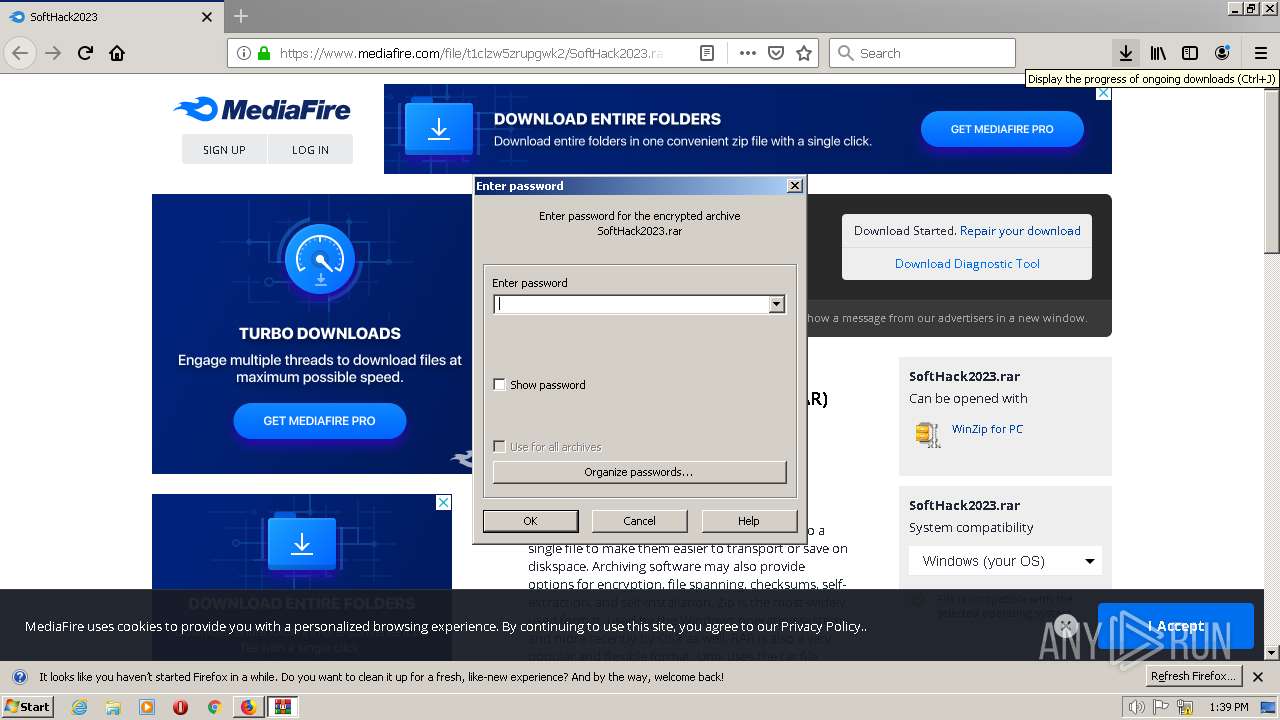Select the SoftHack2023 browser tab
Image resolution: width=1280 pixels, height=720 pixels.
(x=110, y=17)
